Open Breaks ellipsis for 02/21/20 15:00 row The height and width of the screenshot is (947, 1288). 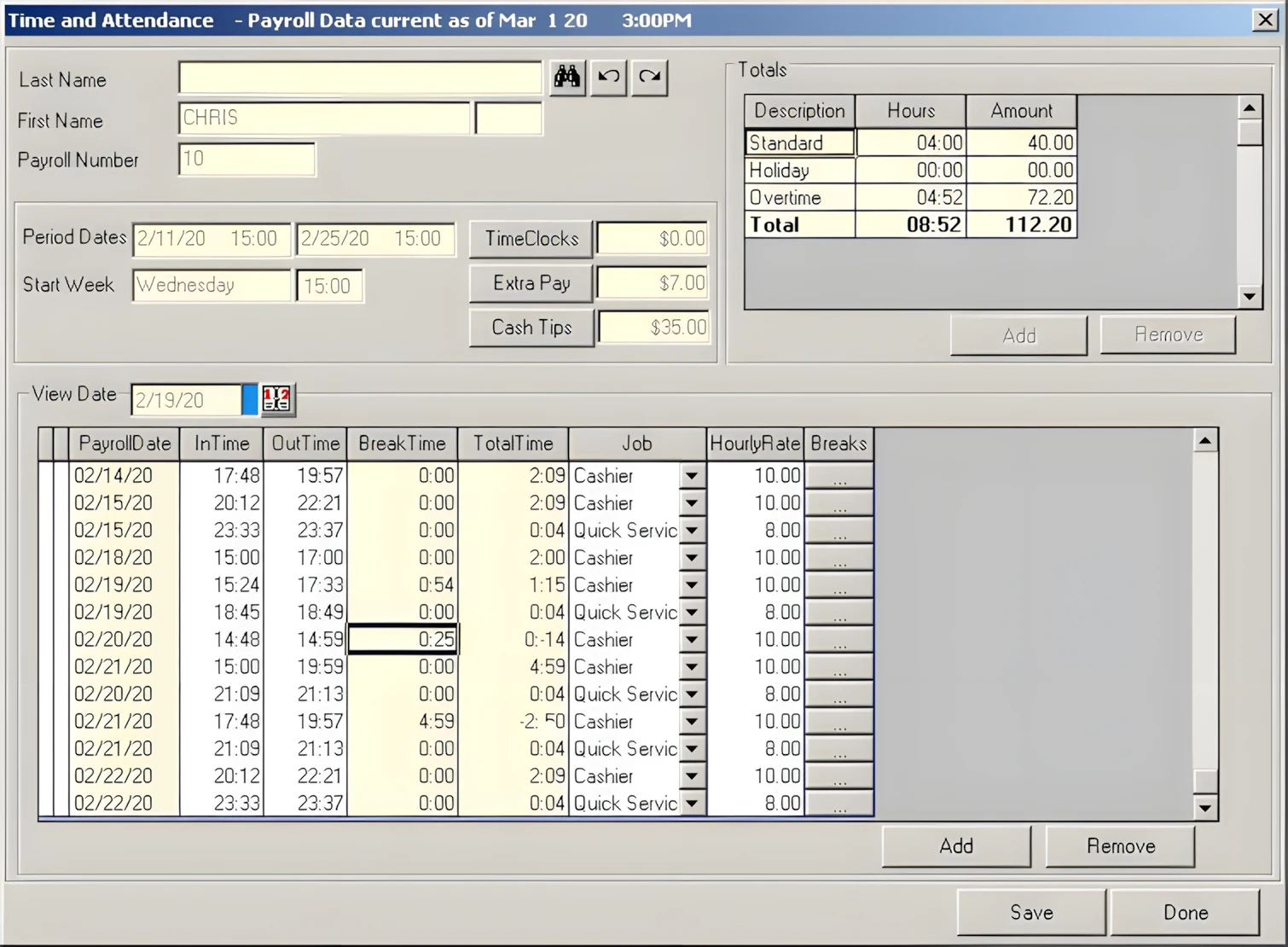pyautogui.click(x=839, y=667)
